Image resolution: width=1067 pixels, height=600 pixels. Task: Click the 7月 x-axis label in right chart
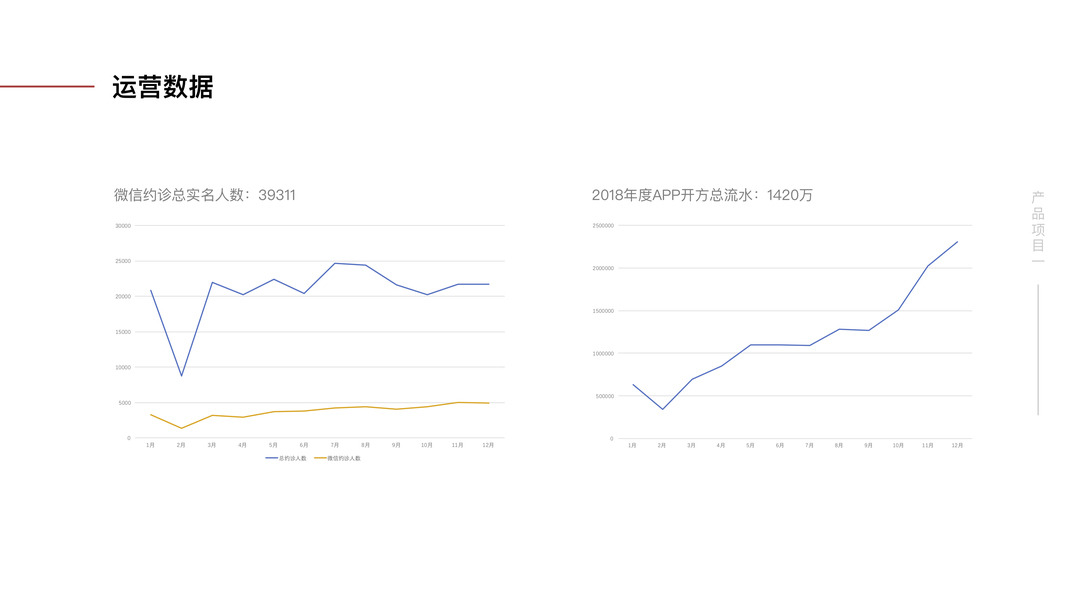click(809, 445)
